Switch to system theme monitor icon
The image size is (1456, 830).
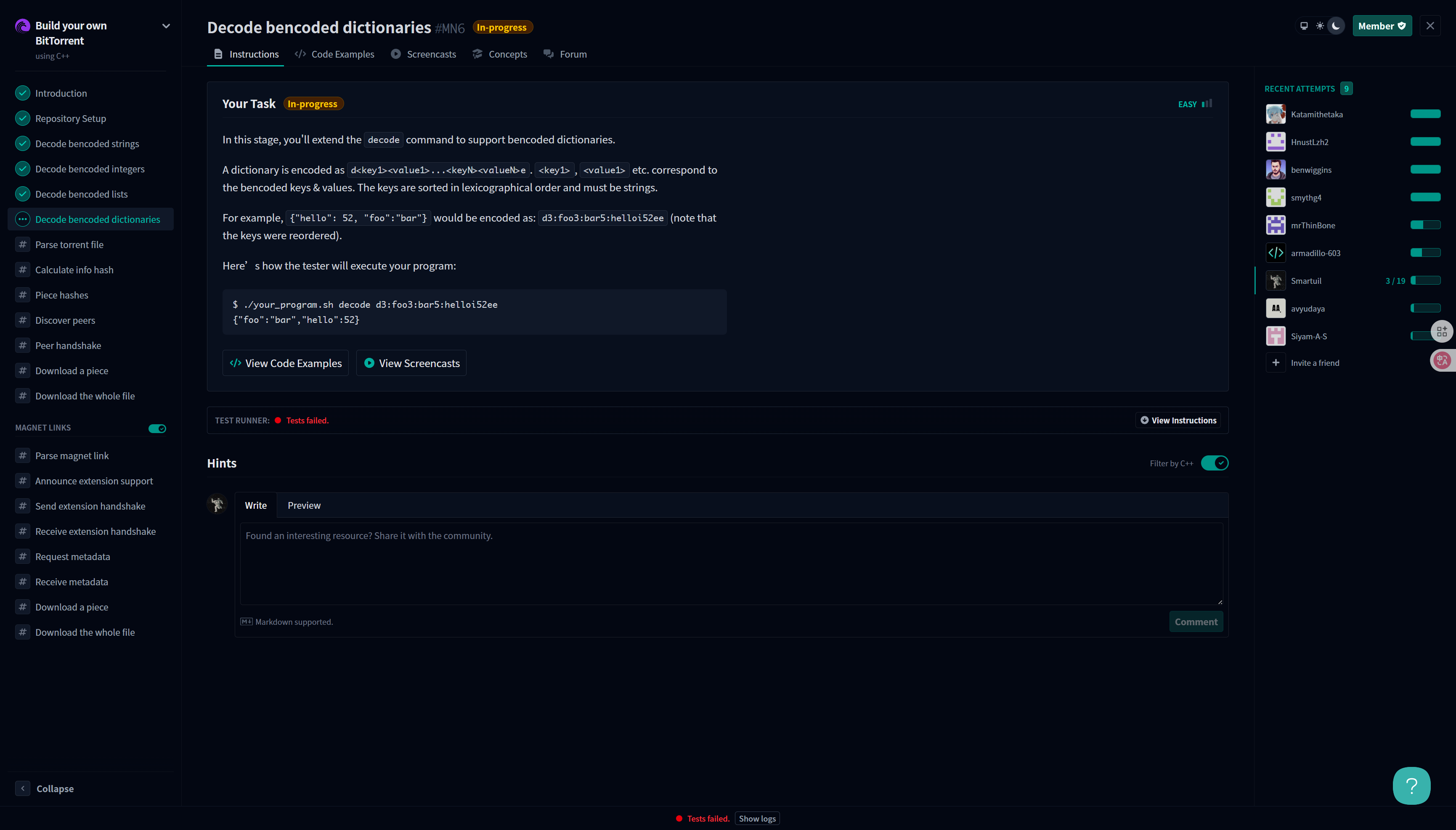pos(1304,26)
